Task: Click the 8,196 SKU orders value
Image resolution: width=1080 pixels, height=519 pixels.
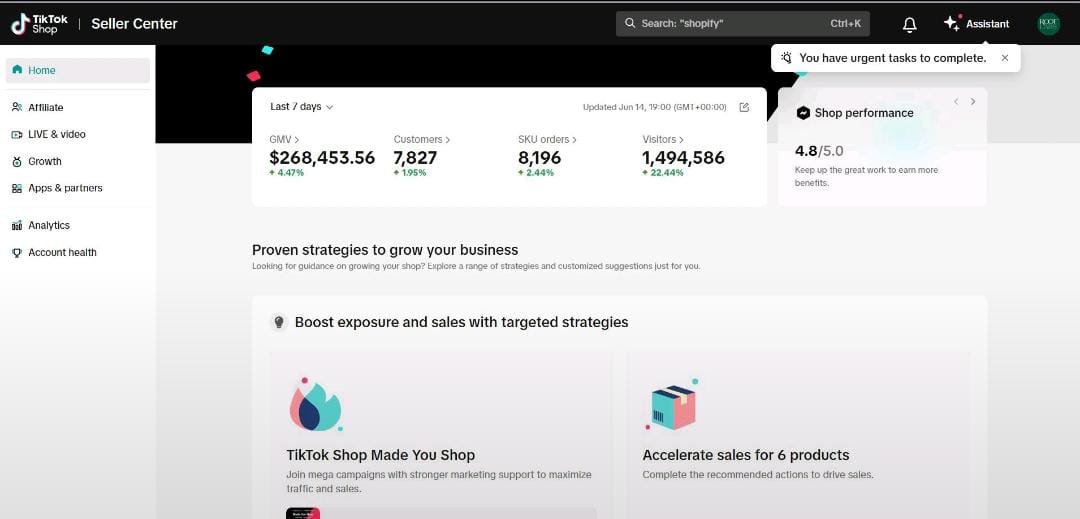Action: (x=539, y=158)
